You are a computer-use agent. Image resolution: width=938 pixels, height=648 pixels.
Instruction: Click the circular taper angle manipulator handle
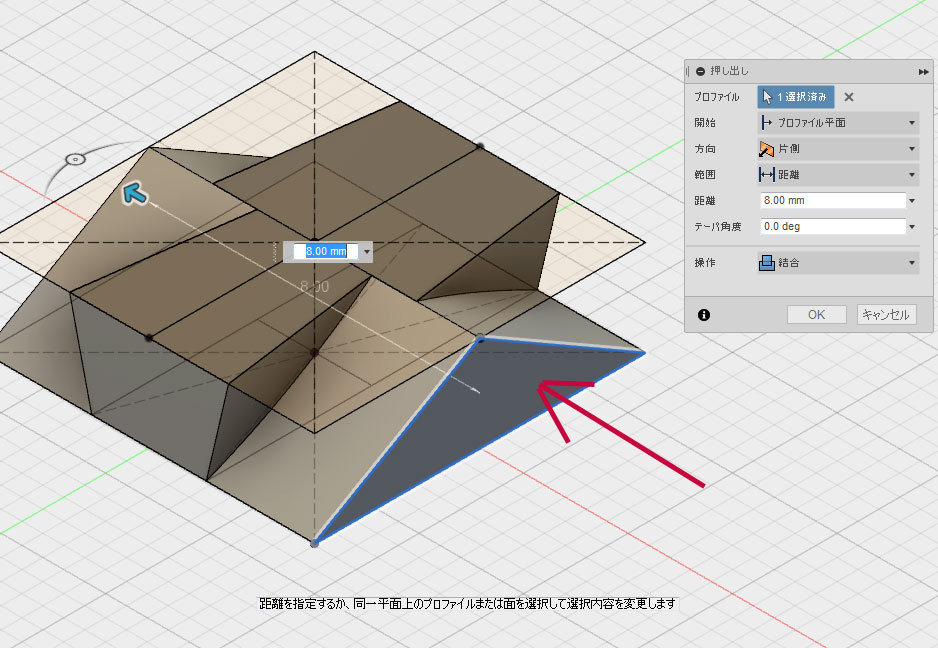click(74, 159)
